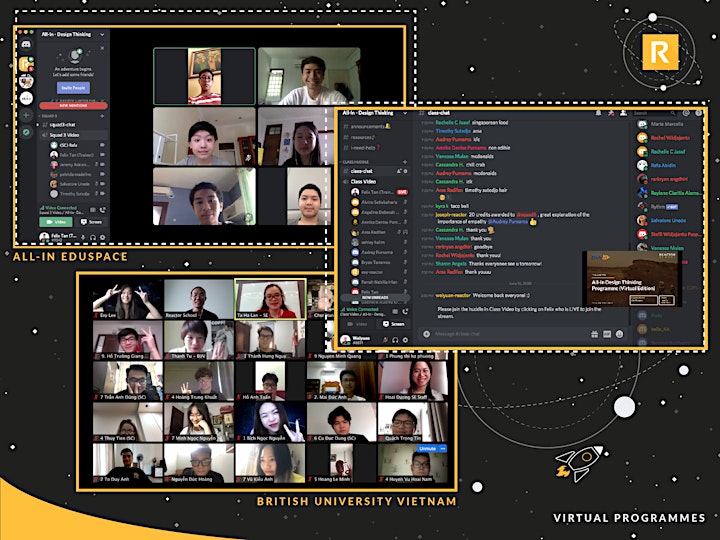Share your screen in Squad 3 Video

click(x=91, y=222)
